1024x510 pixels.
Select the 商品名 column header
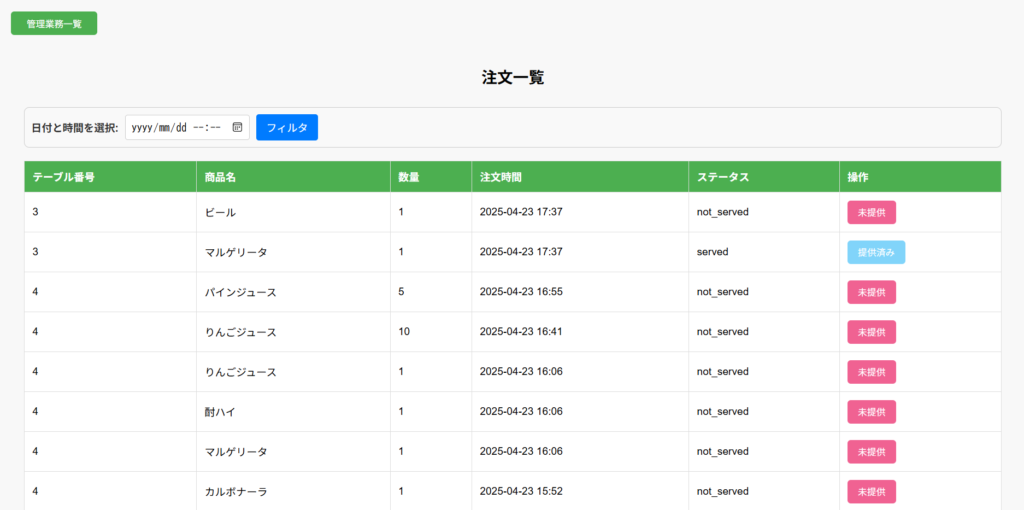pyautogui.click(x=219, y=177)
